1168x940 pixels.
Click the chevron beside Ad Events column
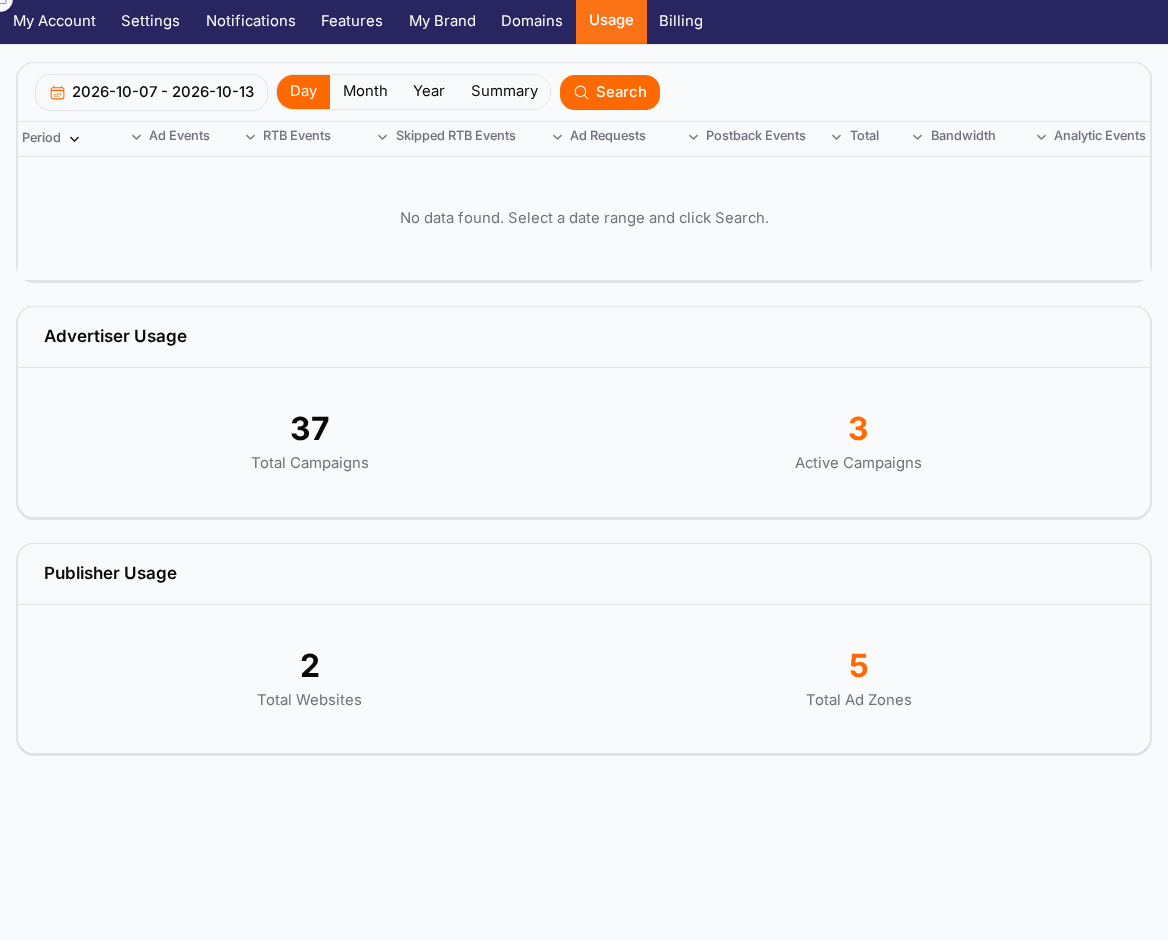136,137
